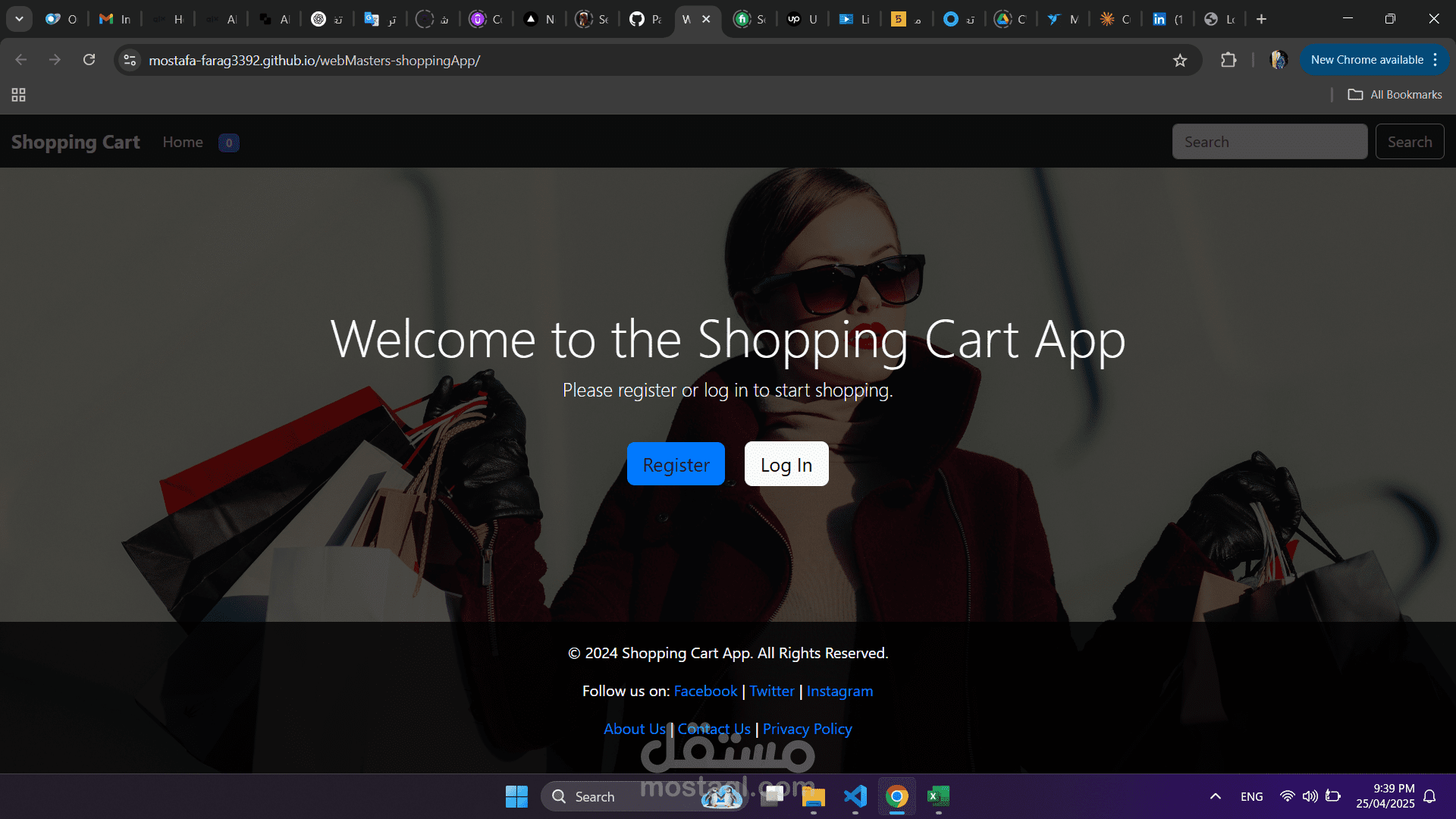Open the Facebook footer link
Image resolution: width=1456 pixels, height=819 pixels.
coord(704,691)
